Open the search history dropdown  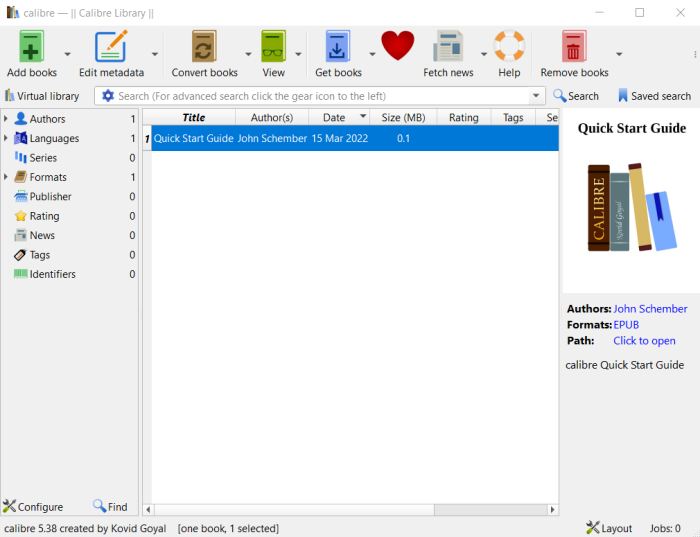tap(536, 96)
